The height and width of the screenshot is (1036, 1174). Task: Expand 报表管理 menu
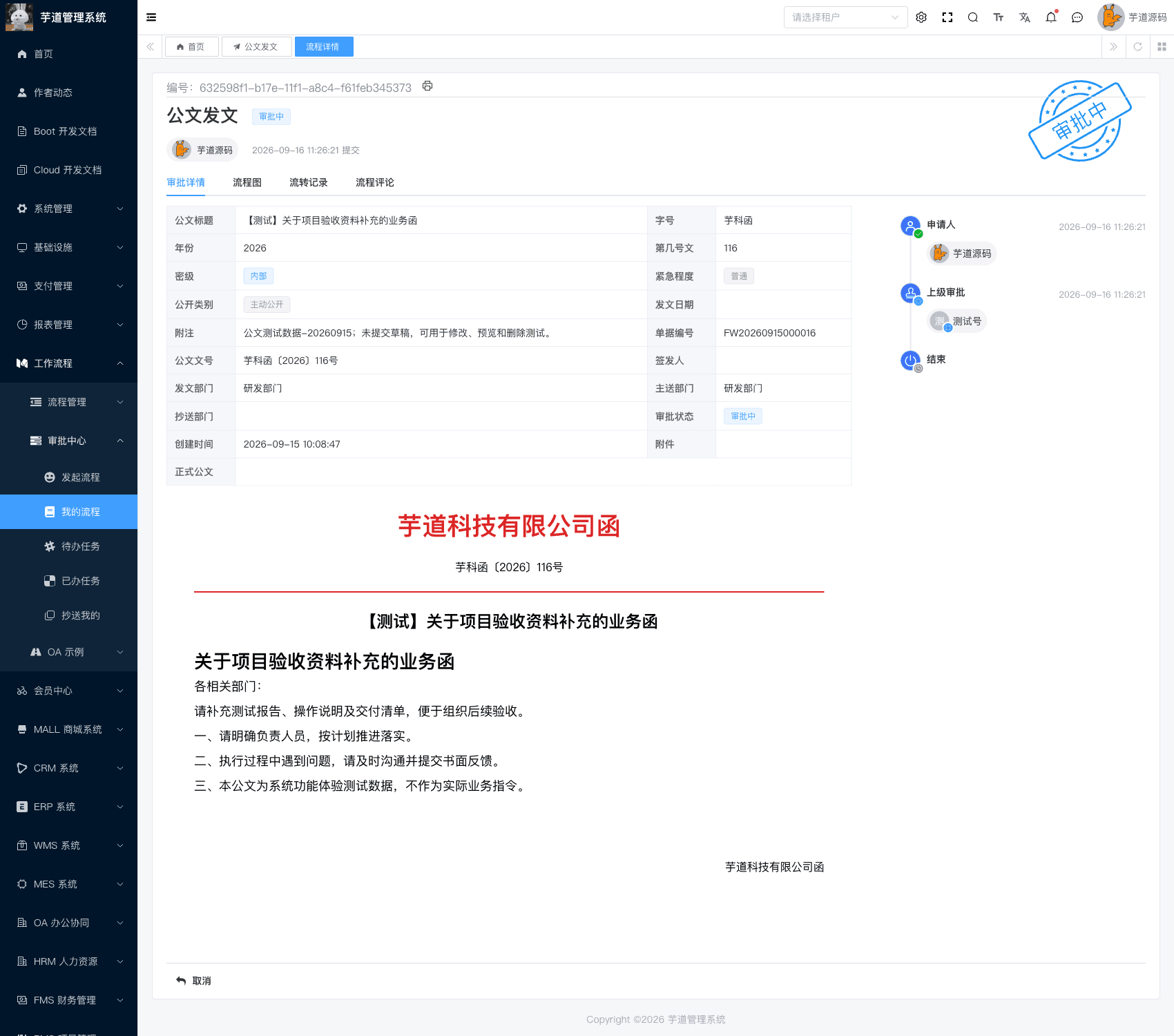tap(68, 325)
